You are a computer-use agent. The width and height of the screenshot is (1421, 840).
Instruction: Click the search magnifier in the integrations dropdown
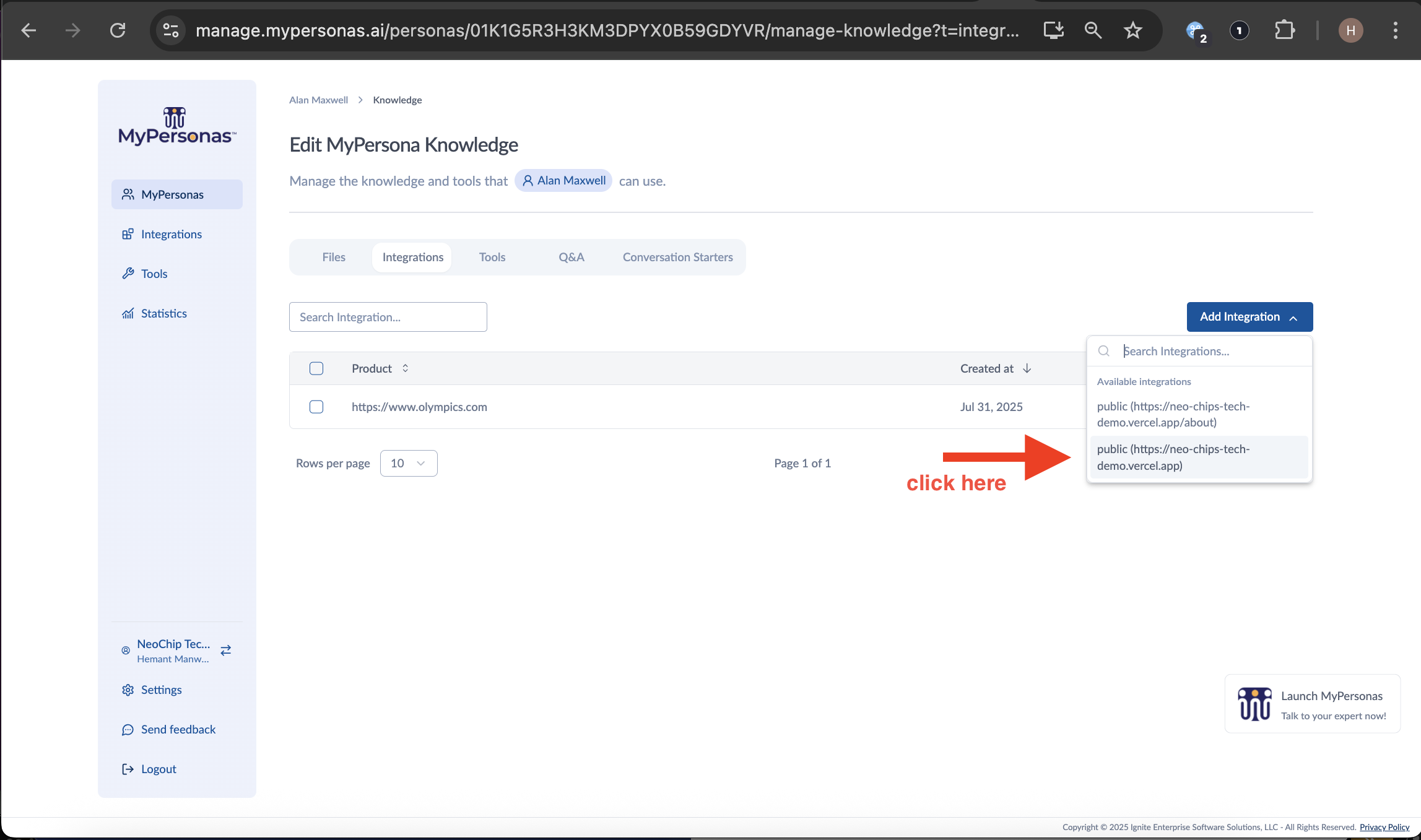coord(1104,351)
